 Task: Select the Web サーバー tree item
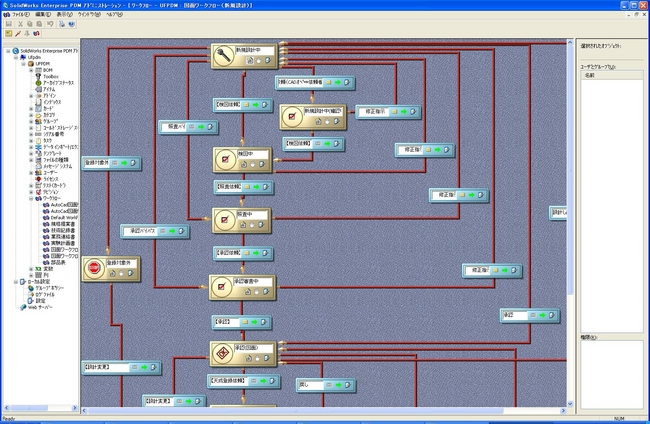pyautogui.click(x=40, y=307)
